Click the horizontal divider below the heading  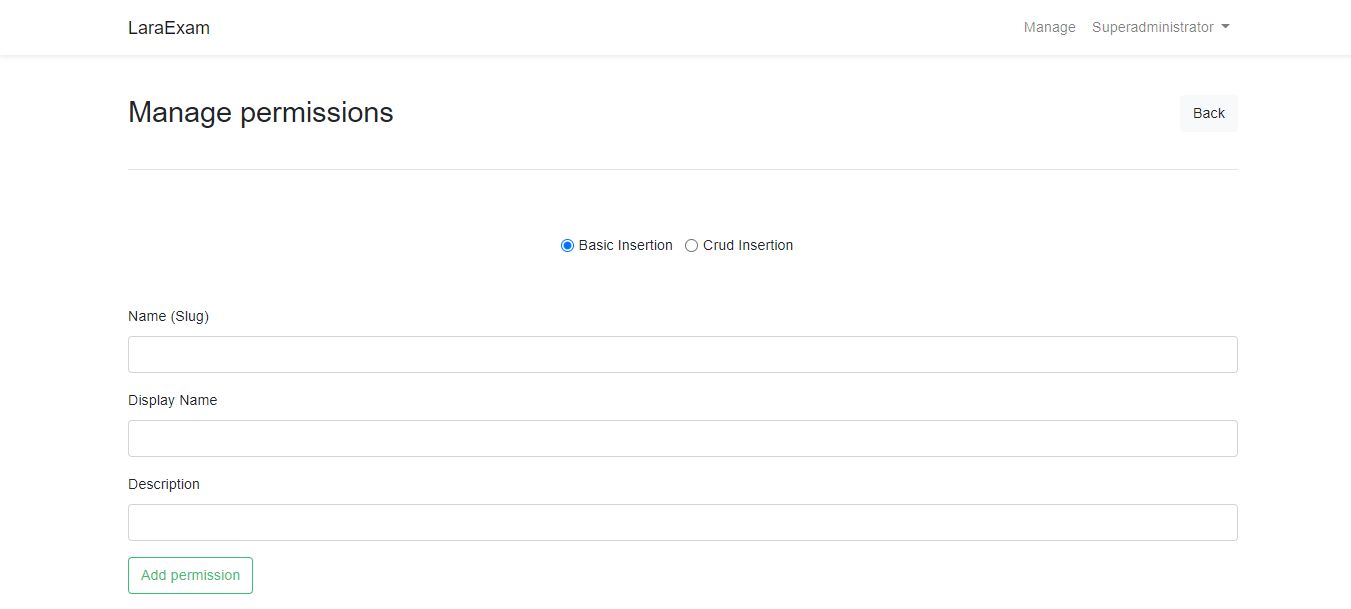[x=682, y=170]
